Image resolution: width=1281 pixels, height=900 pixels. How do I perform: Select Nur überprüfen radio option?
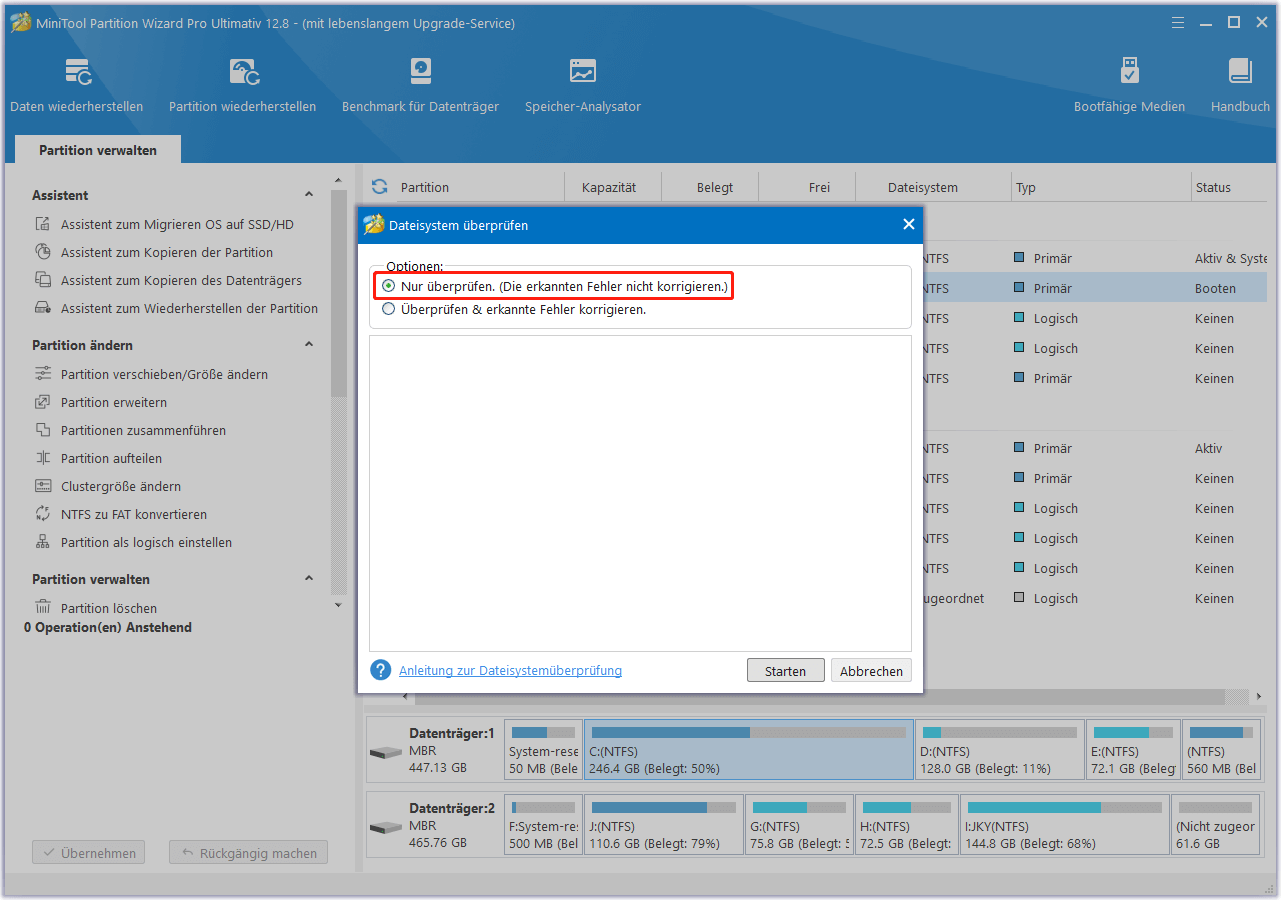[388, 287]
